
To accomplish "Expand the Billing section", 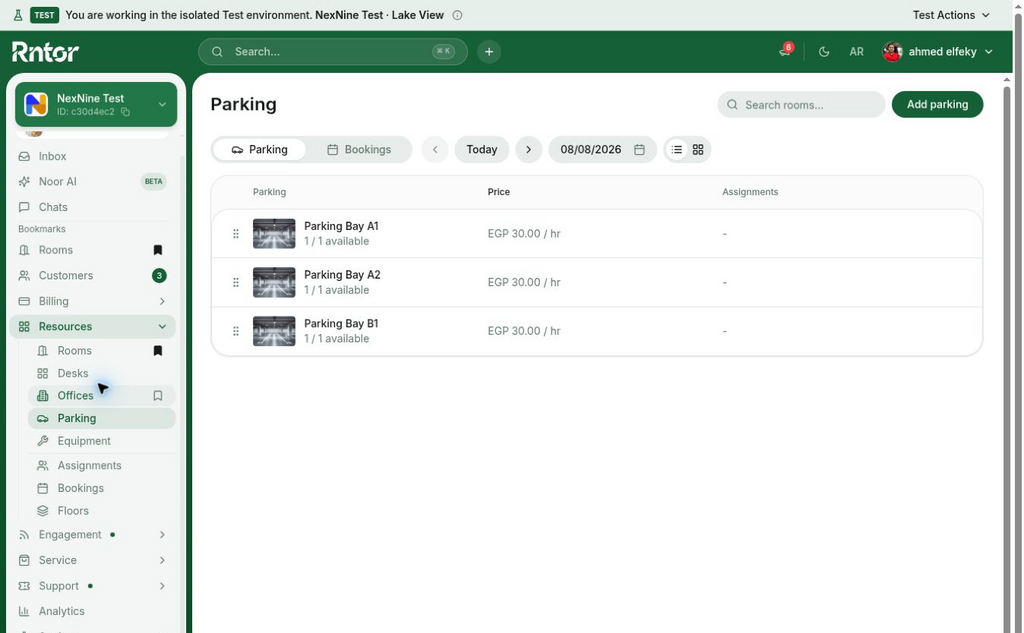I will pos(92,301).
